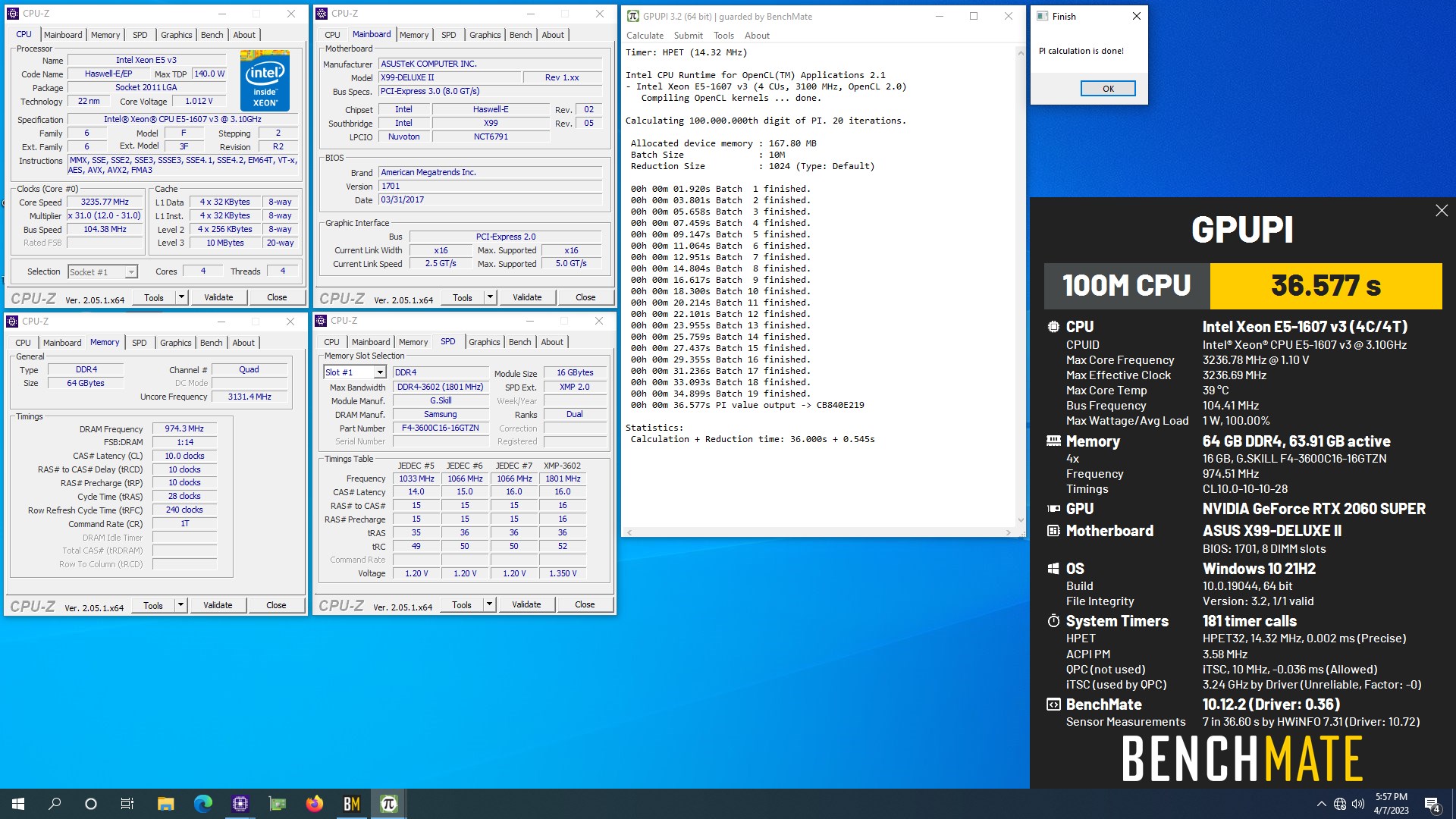
Task: Select CPU tab in Mainboard window
Action: (x=332, y=35)
